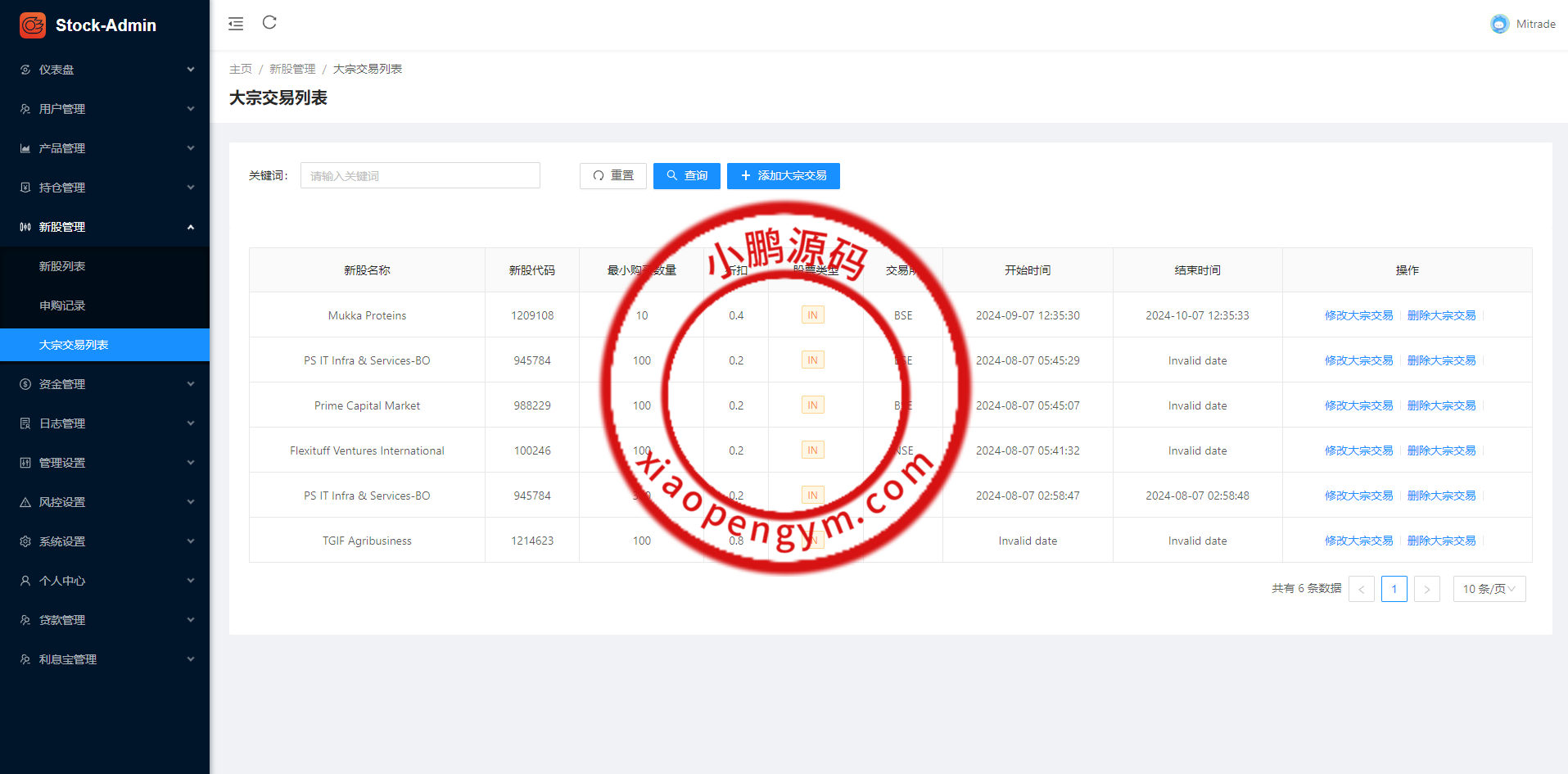The height and width of the screenshot is (774, 1568).
Task: Select 申购记录 menu item
Action: click(62, 306)
